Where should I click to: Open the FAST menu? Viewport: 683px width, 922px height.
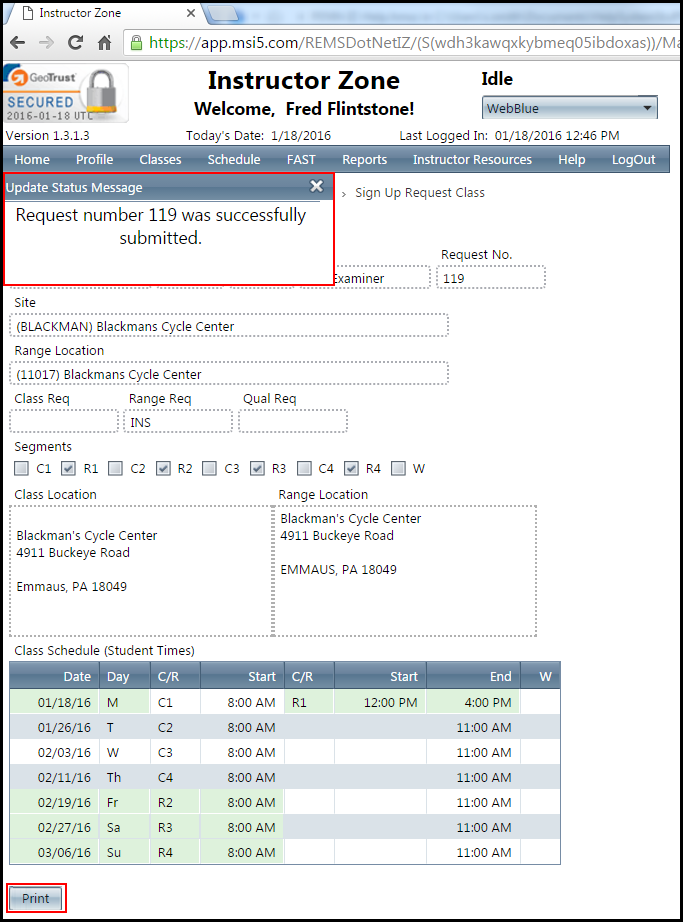pyautogui.click(x=301, y=159)
